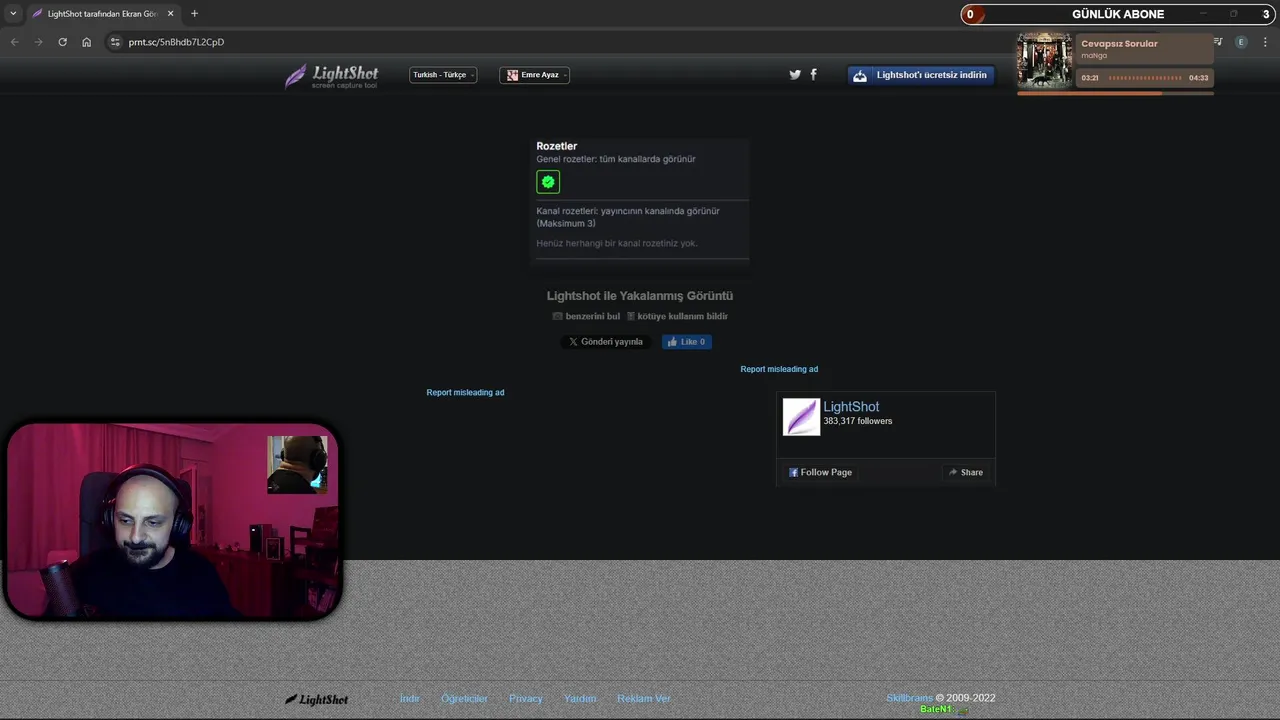
Task: Open the footer Reklam Ver link
Action: (644, 699)
